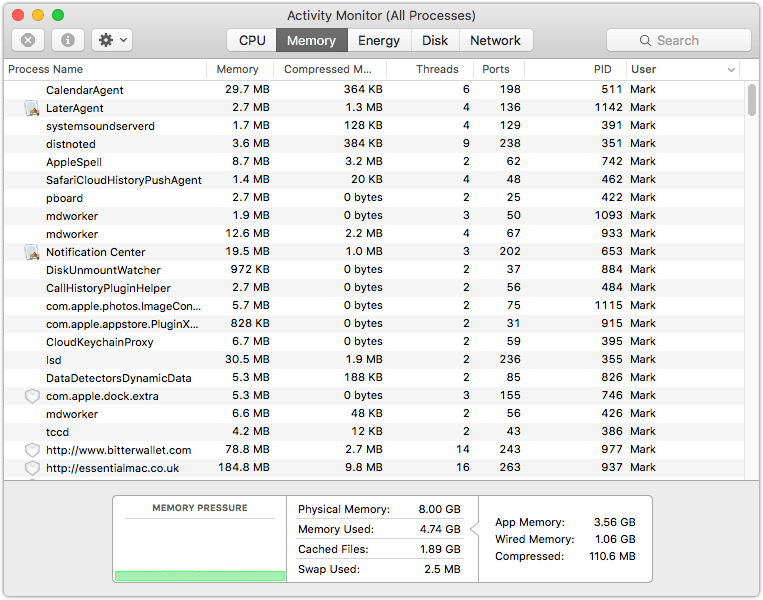Select the DataDetectorsDynamicData process
The height and width of the screenshot is (600, 763).
(374, 378)
